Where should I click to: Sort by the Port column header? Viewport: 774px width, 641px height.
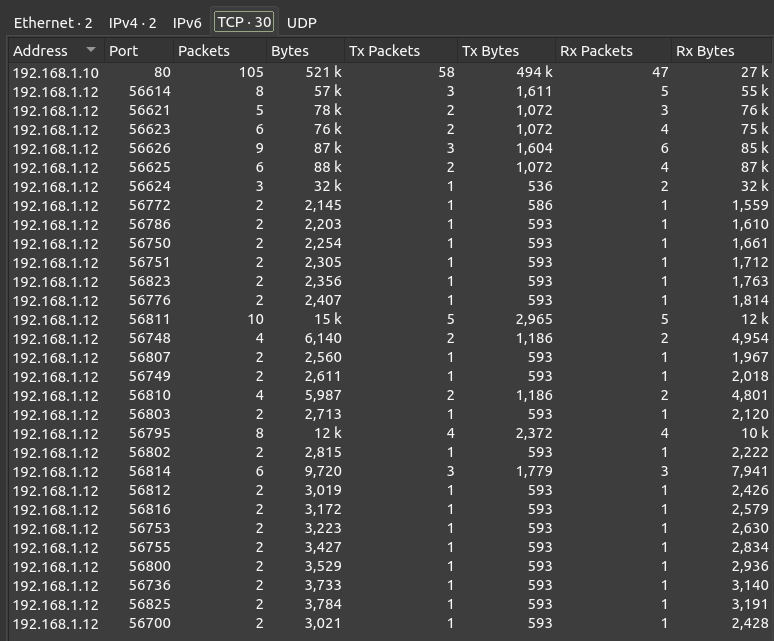coord(124,50)
